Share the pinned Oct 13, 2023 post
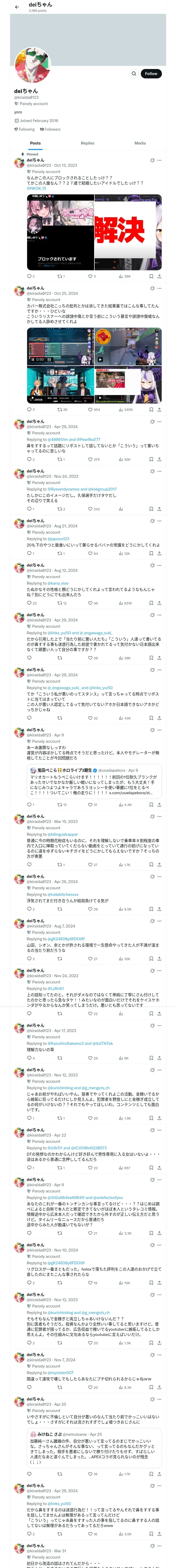The height and width of the screenshot is (1568, 176). 159,276
